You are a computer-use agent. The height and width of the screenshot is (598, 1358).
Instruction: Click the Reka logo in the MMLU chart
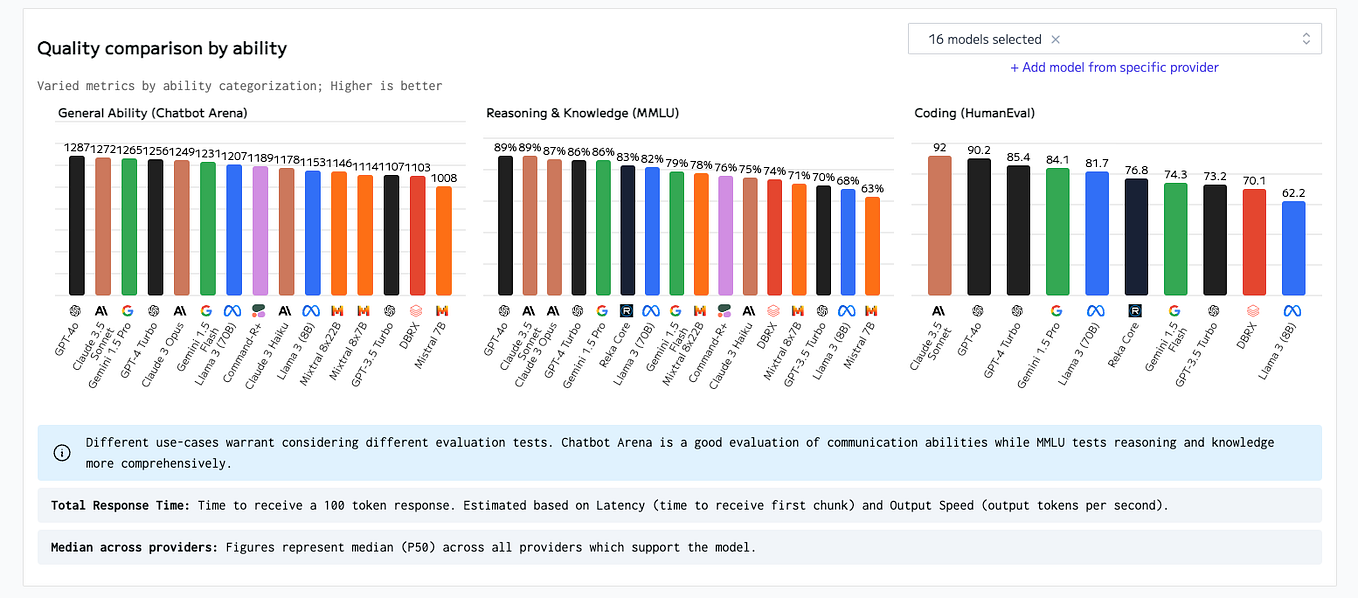pyautogui.click(x=627, y=311)
